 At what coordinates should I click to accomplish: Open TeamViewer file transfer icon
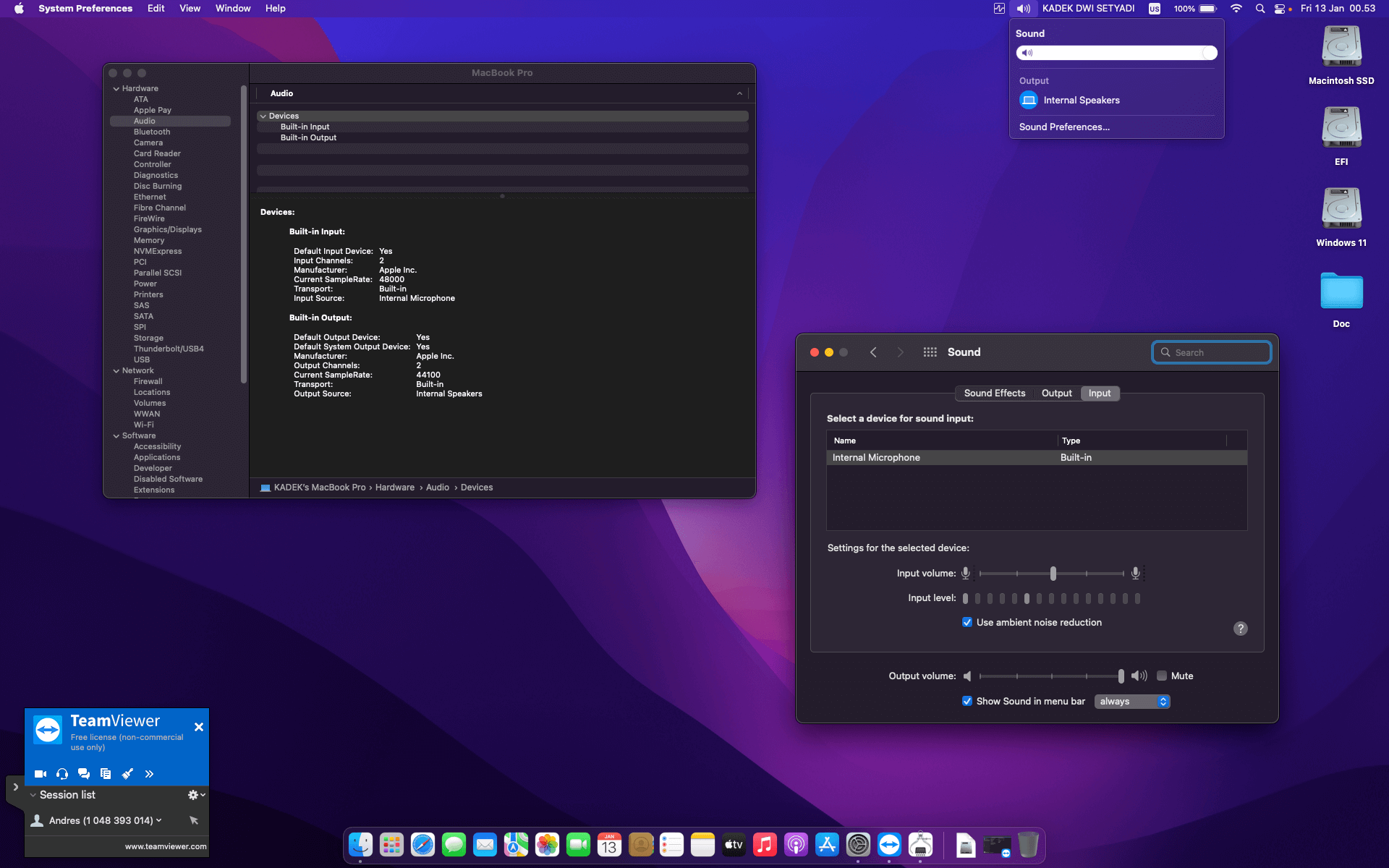[106, 774]
